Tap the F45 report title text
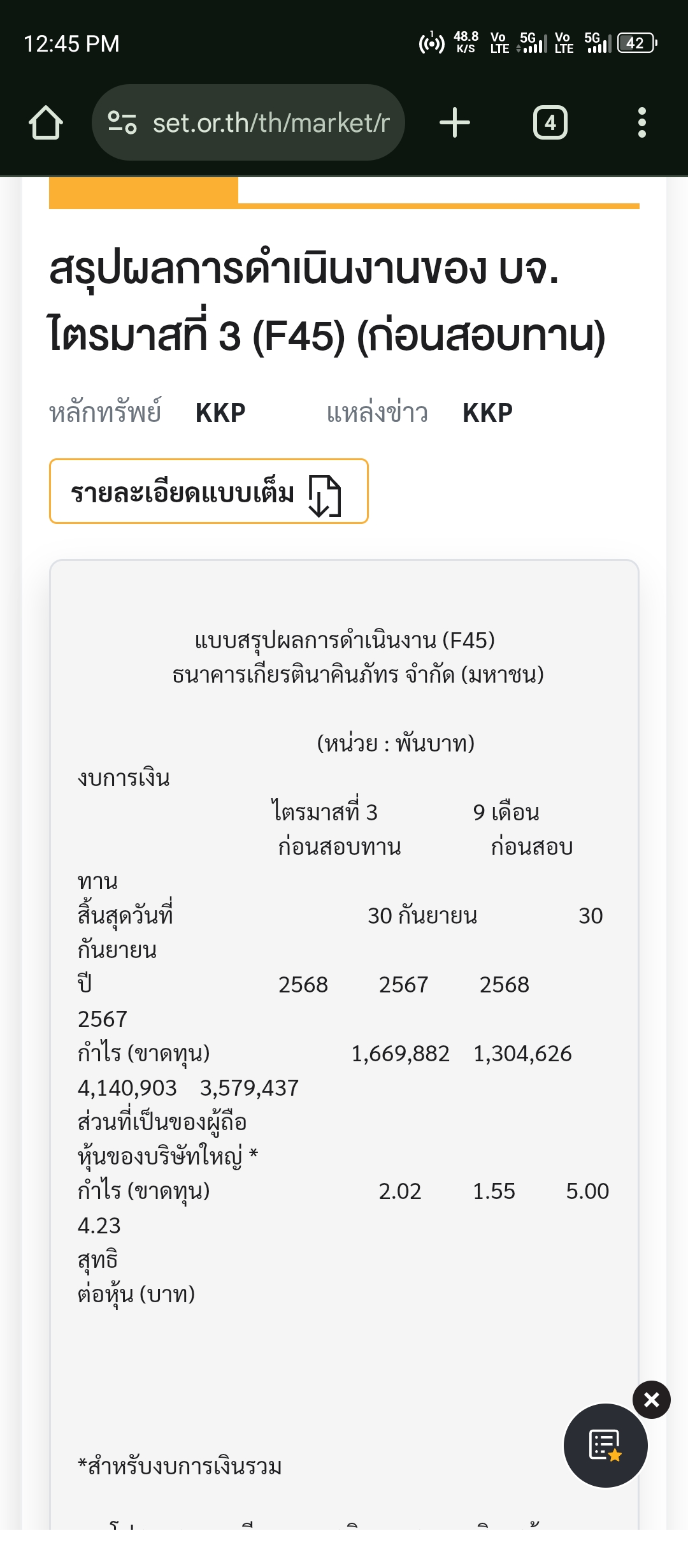The image size is (688, 1568). click(x=345, y=640)
